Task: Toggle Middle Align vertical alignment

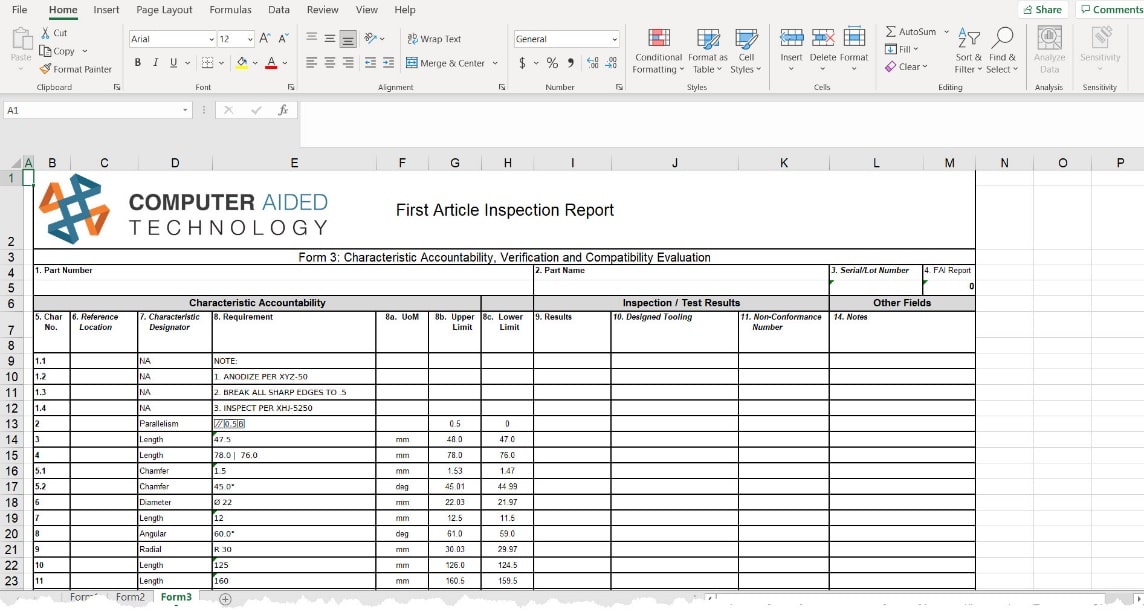Action: pyautogui.click(x=330, y=39)
